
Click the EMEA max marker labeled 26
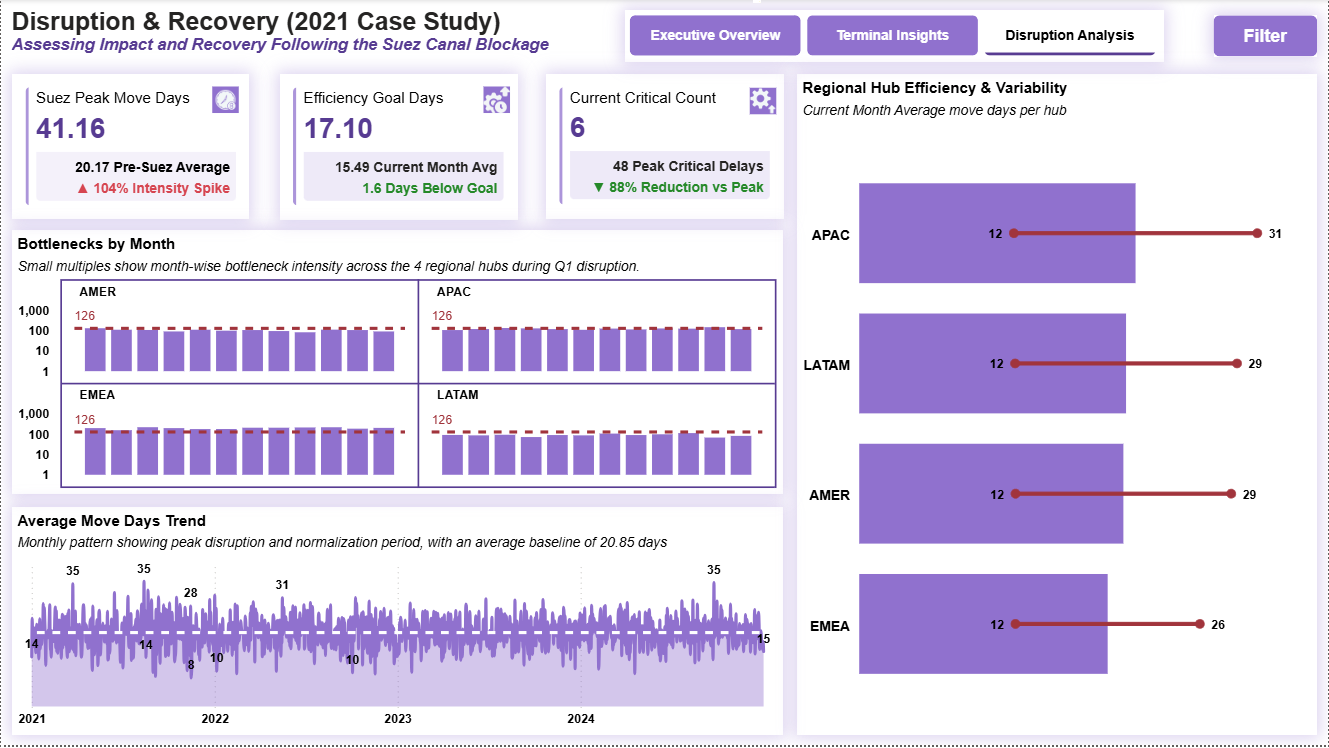(x=1199, y=624)
